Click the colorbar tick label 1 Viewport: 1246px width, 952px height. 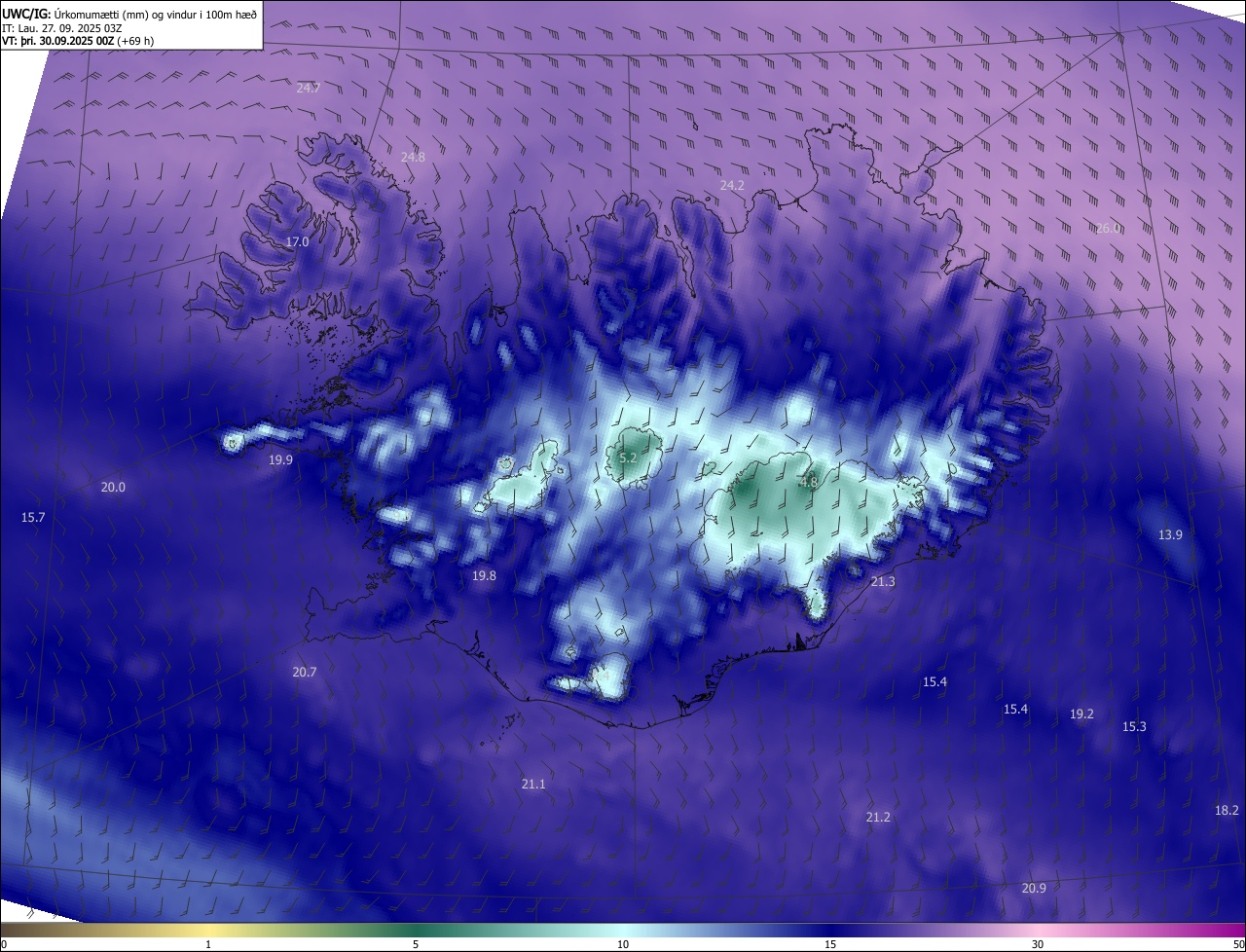pos(208,944)
